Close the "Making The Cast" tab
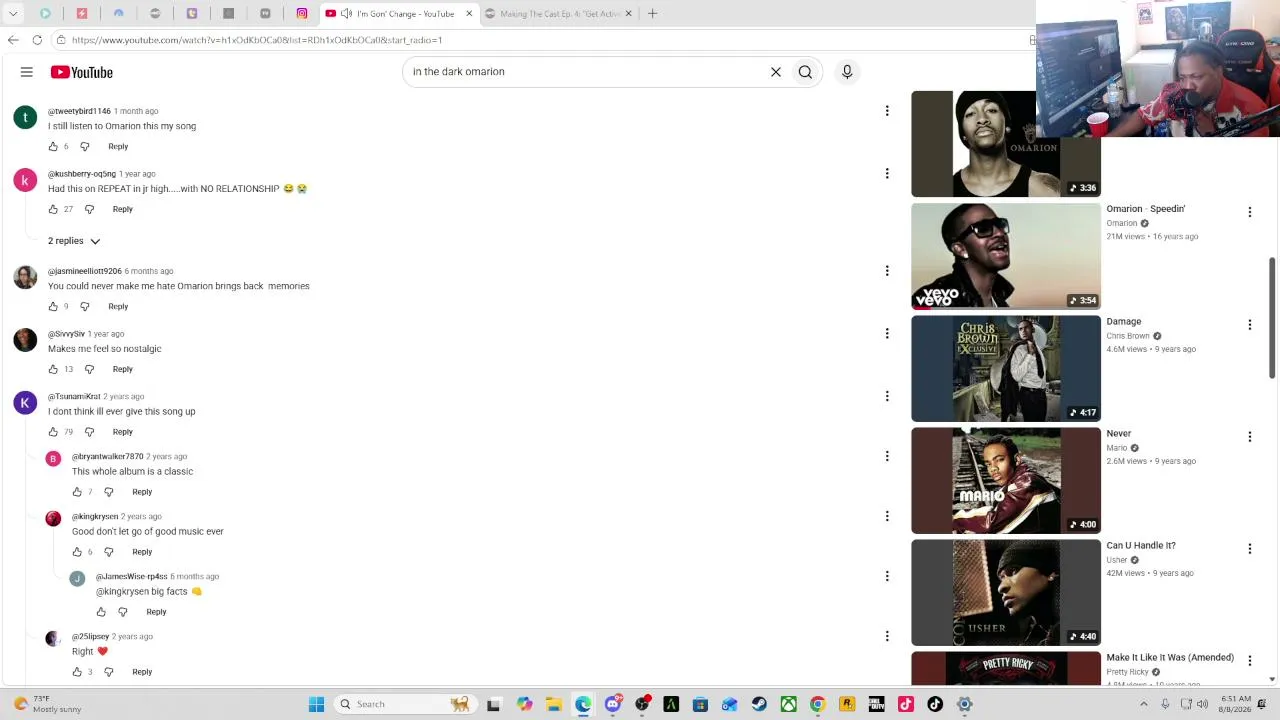Viewport: 1280px width, 720px height. [x=628, y=14]
